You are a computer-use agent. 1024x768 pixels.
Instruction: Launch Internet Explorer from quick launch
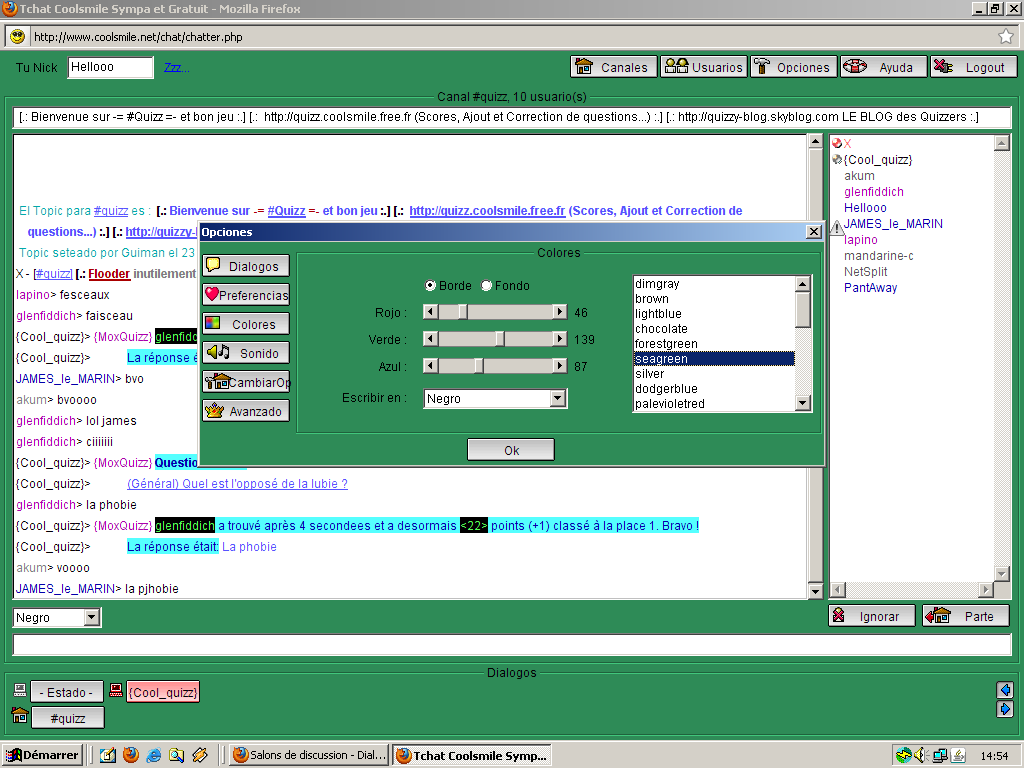coord(153,755)
